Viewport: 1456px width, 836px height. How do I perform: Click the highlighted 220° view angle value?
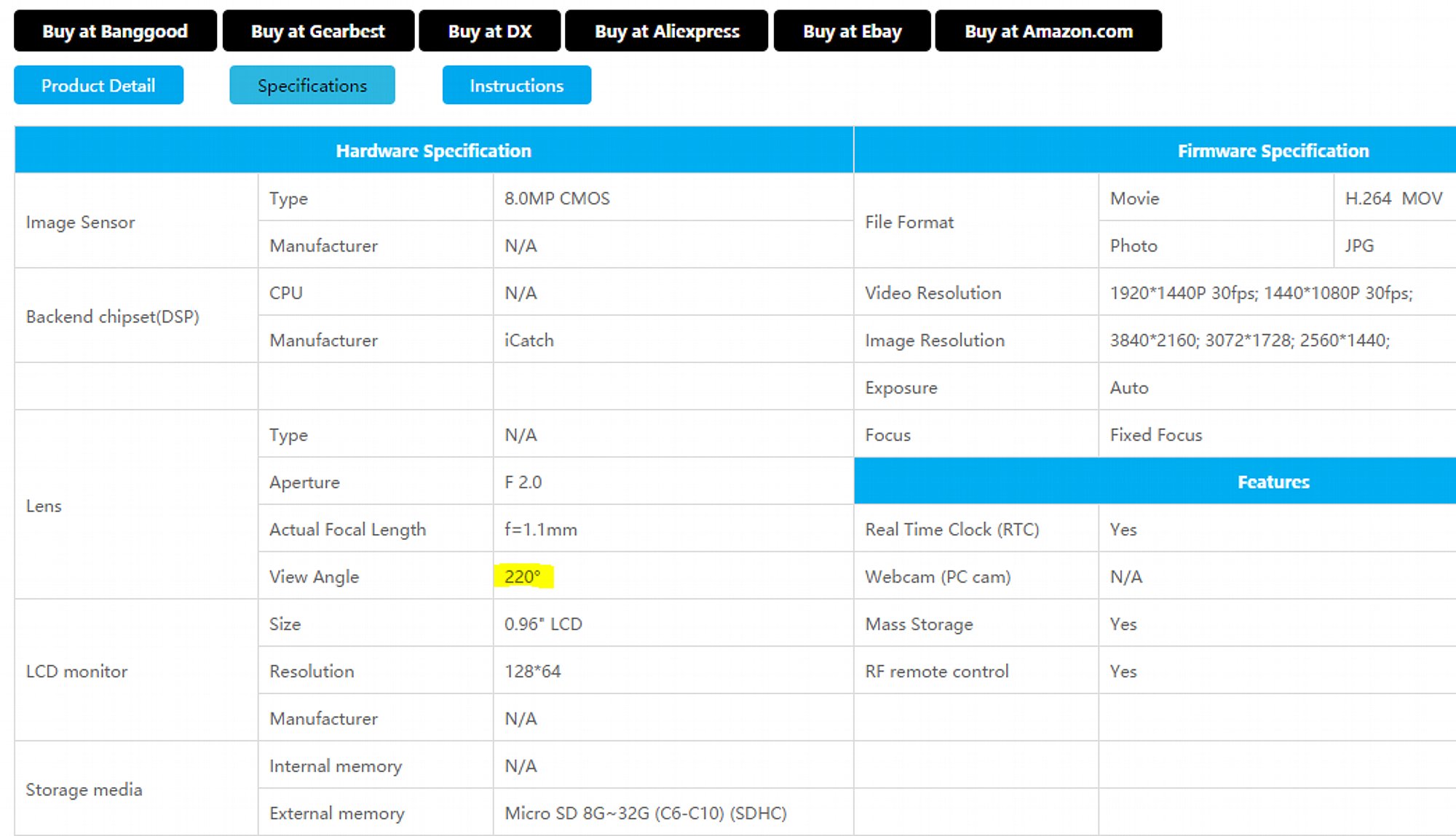(523, 576)
